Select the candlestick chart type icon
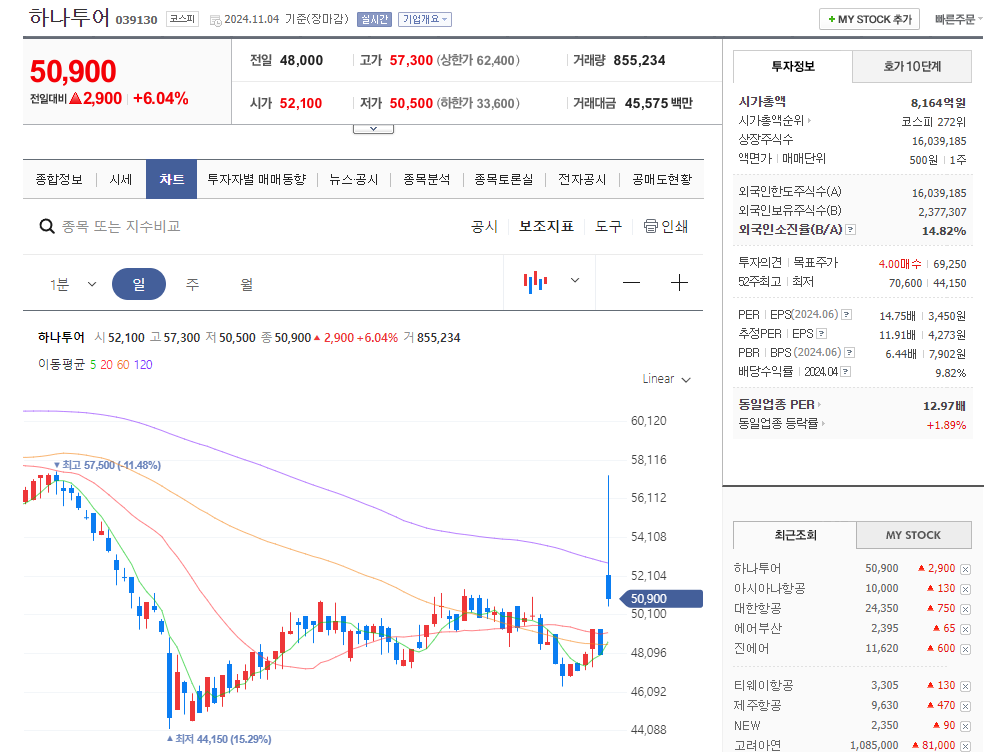 click(535, 282)
